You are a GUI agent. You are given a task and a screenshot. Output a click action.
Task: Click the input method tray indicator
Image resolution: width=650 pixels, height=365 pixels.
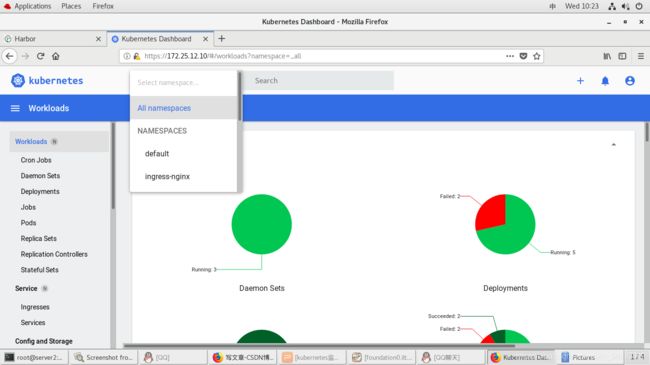(x=552, y=6)
